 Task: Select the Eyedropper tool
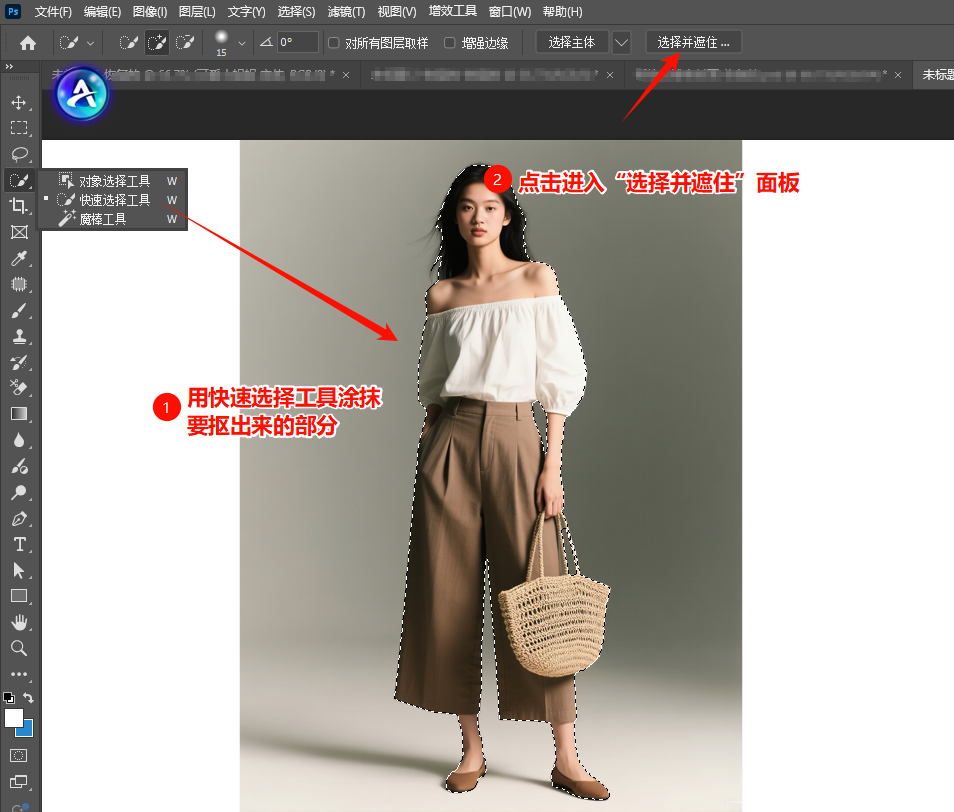tap(20, 258)
